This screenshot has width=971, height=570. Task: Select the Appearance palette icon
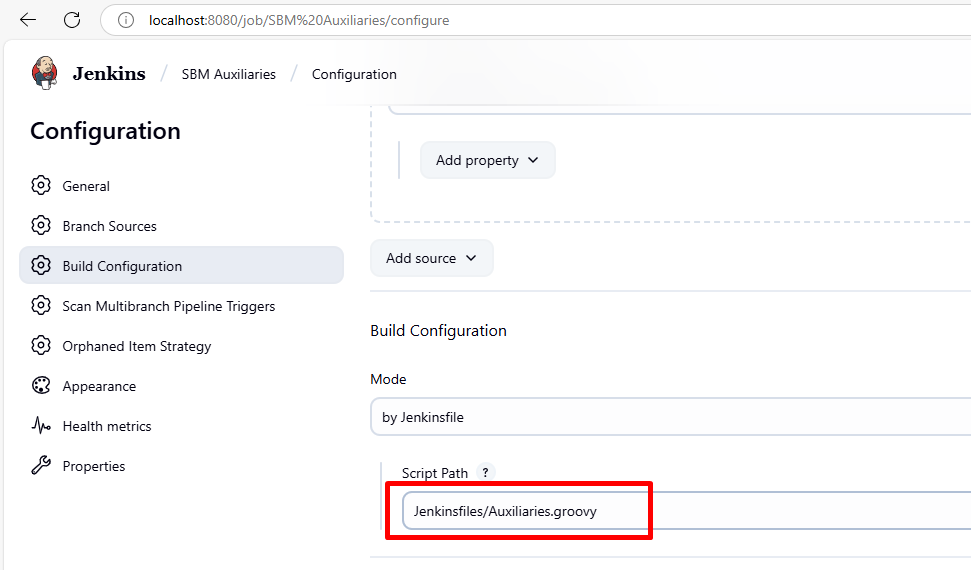[41, 386]
